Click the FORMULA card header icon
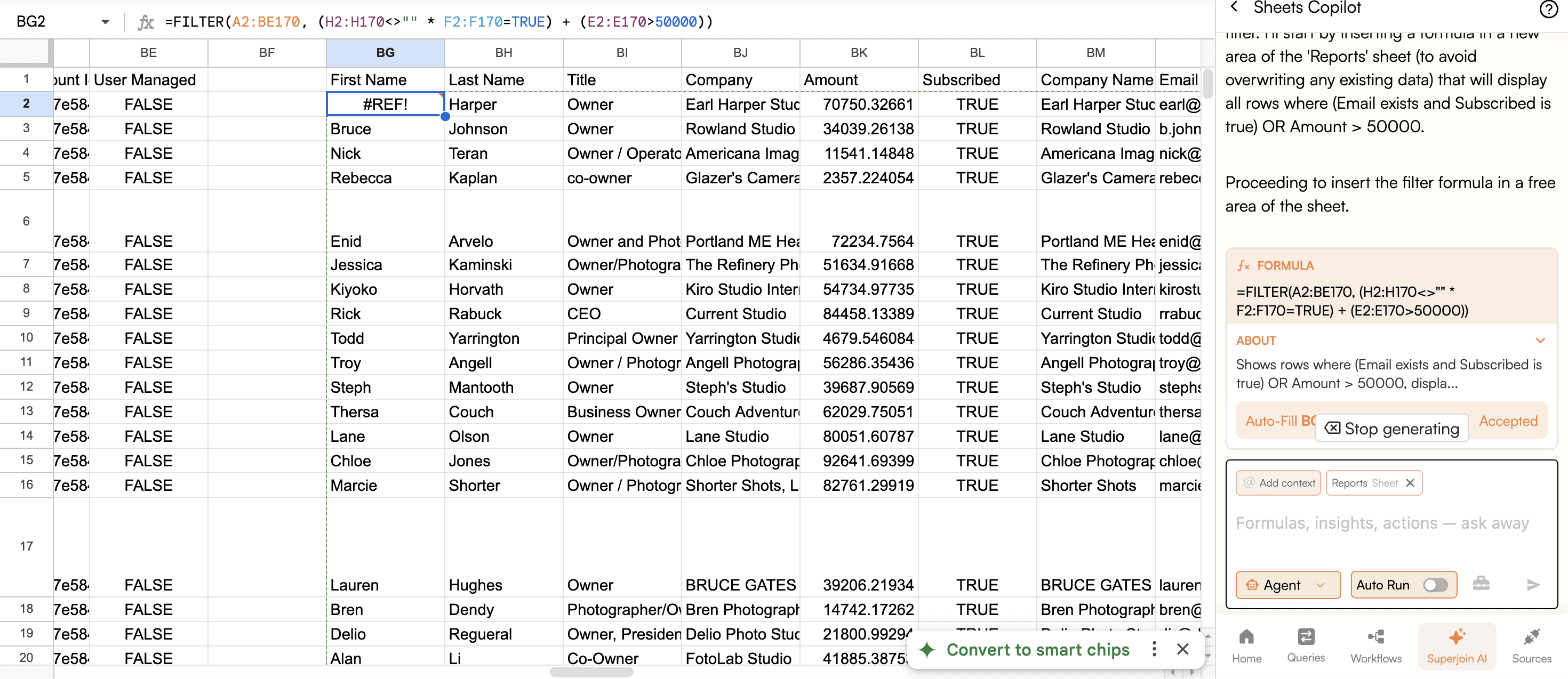The height and width of the screenshot is (679, 1568). (1243, 265)
